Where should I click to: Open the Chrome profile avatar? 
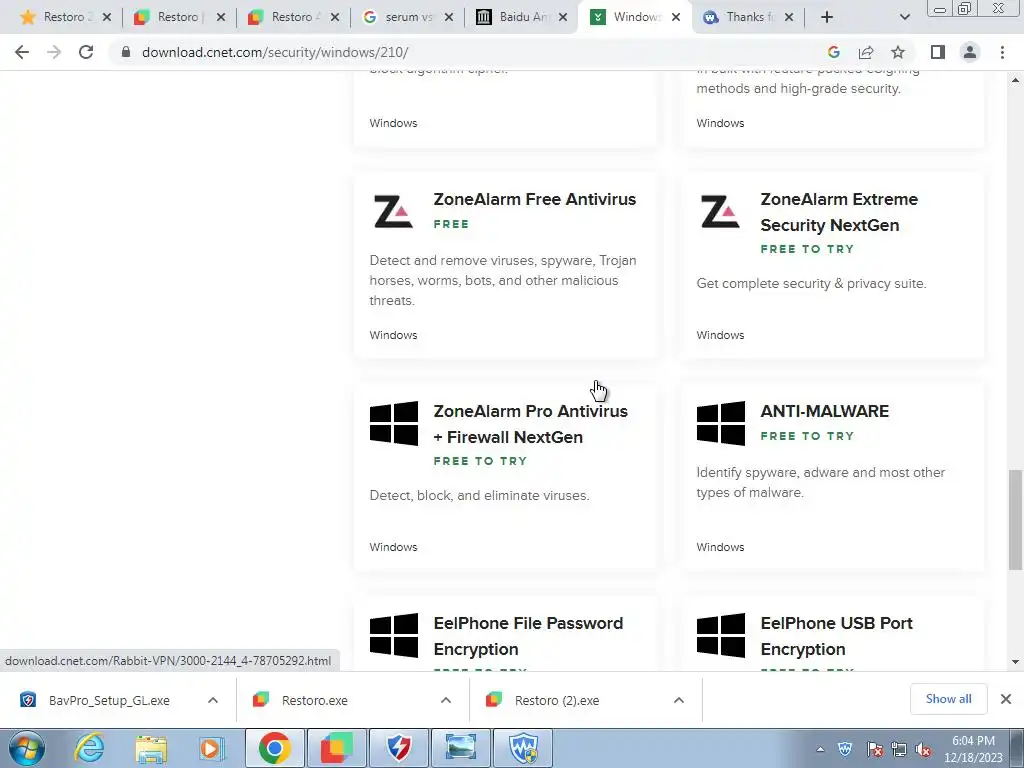(970, 52)
